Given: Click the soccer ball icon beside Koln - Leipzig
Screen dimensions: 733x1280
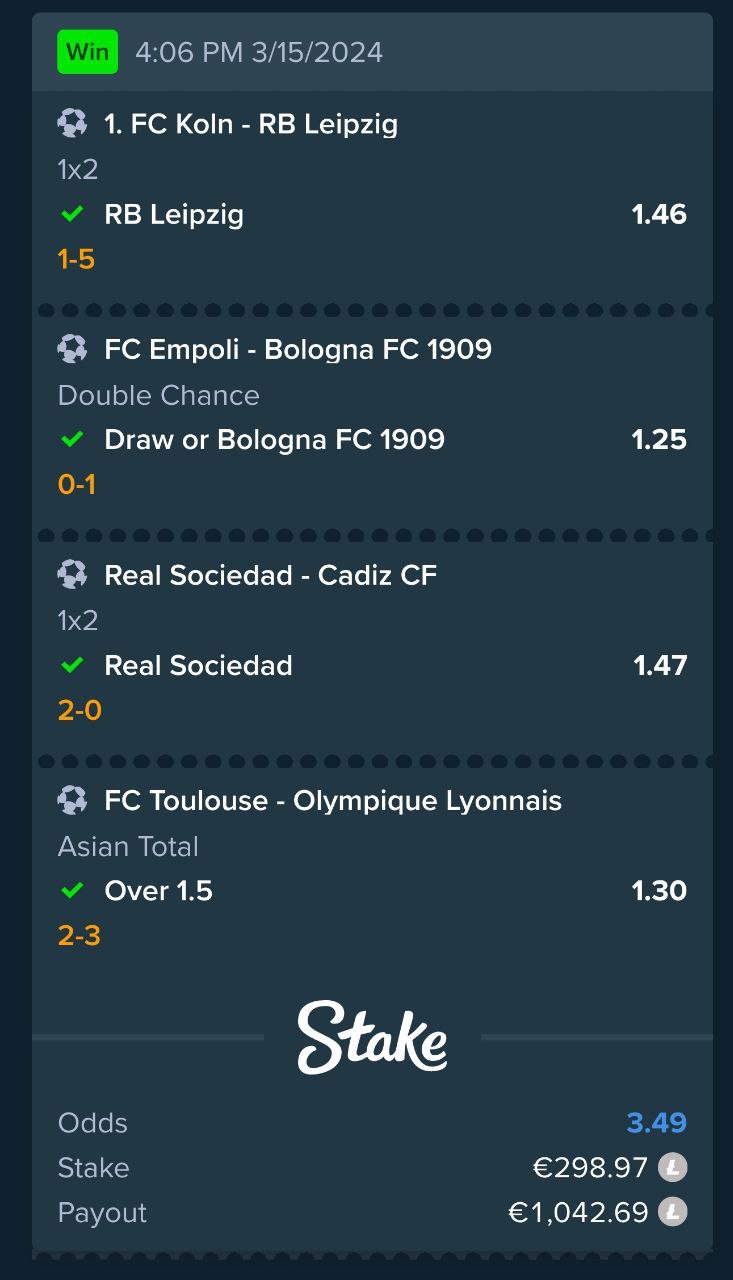Looking at the screenshot, I should 72,124.
